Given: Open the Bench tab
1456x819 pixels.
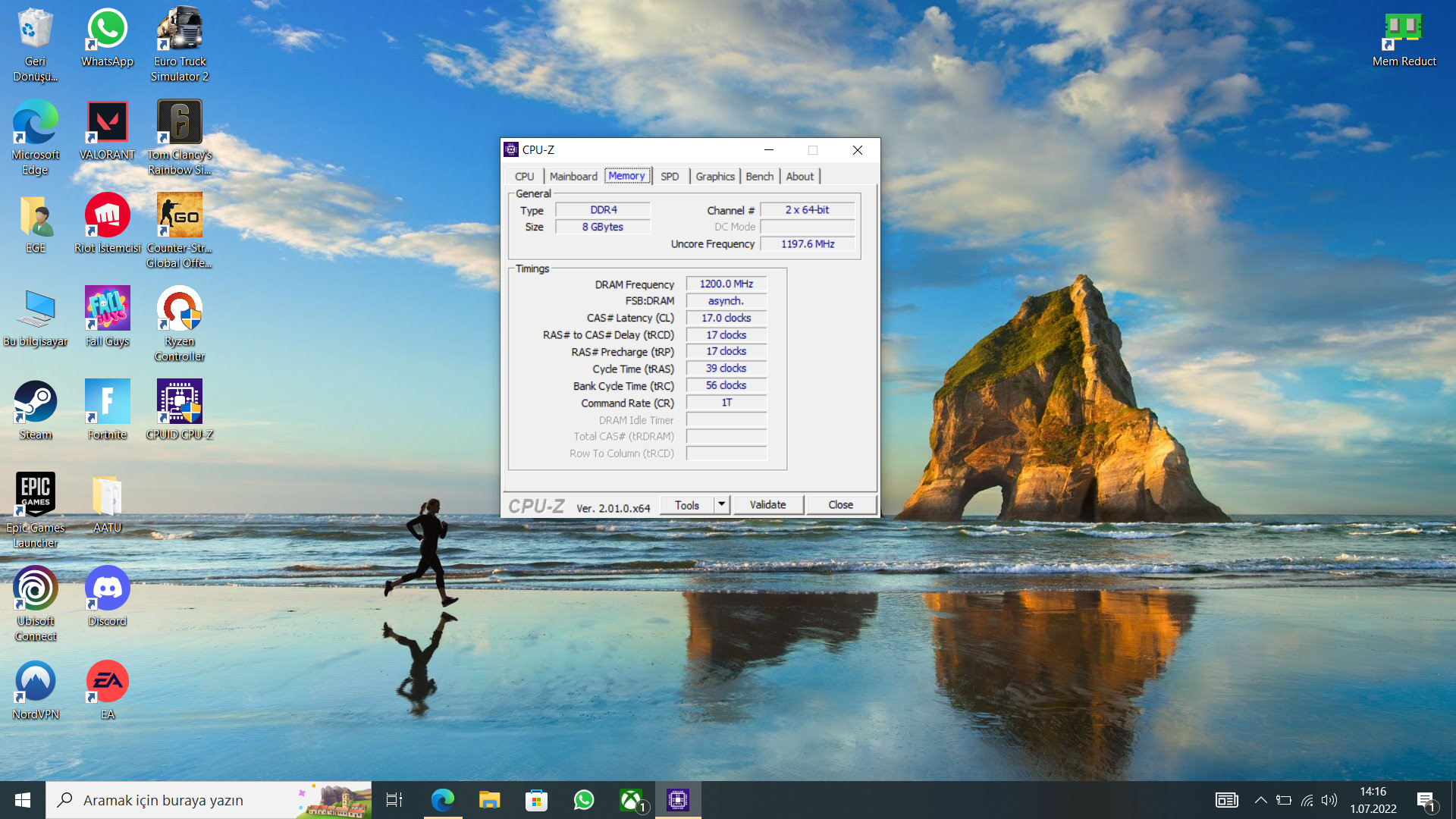Looking at the screenshot, I should pos(759,177).
